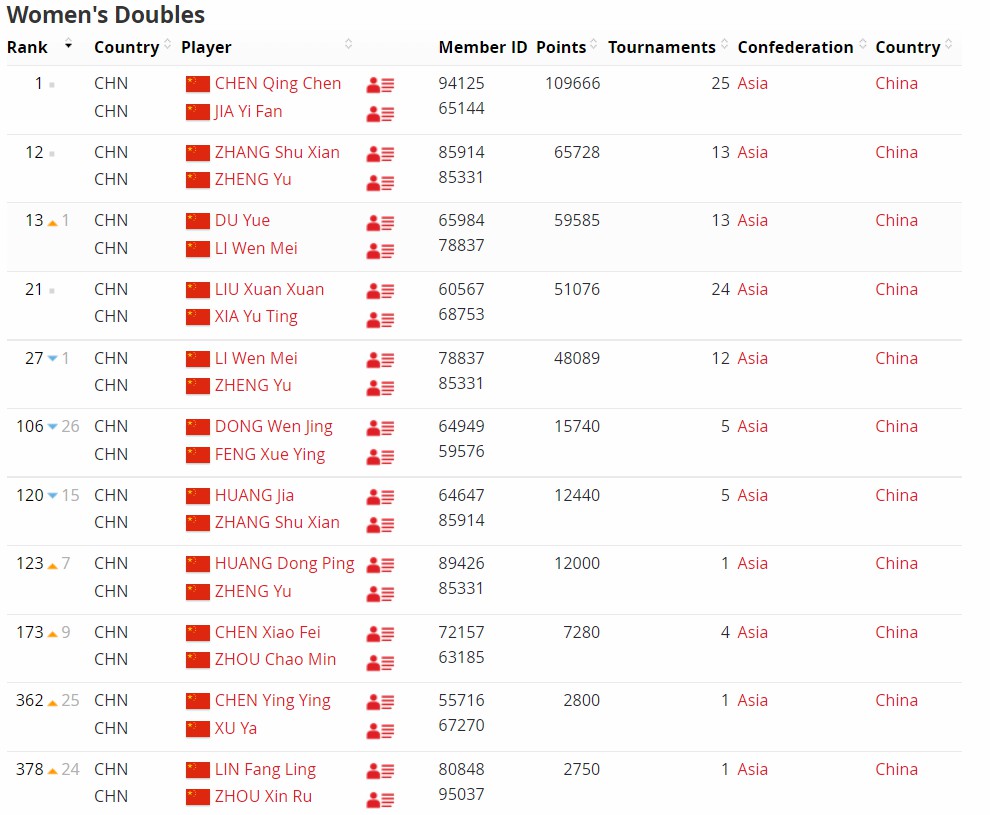The height and width of the screenshot is (815, 990).
Task: Sort table by Player column
Action: tap(266, 47)
